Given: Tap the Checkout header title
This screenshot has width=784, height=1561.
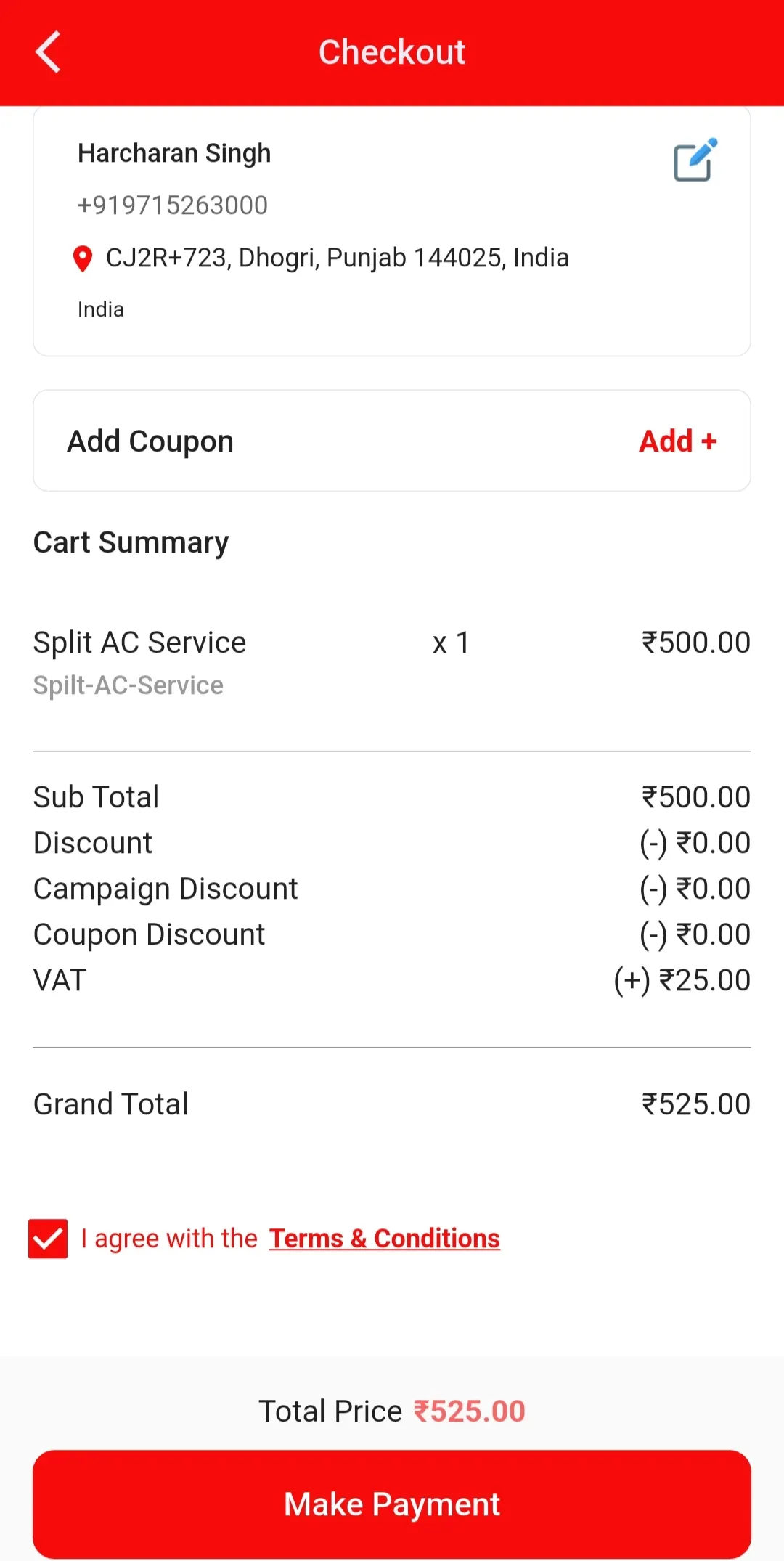Looking at the screenshot, I should 392,52.
